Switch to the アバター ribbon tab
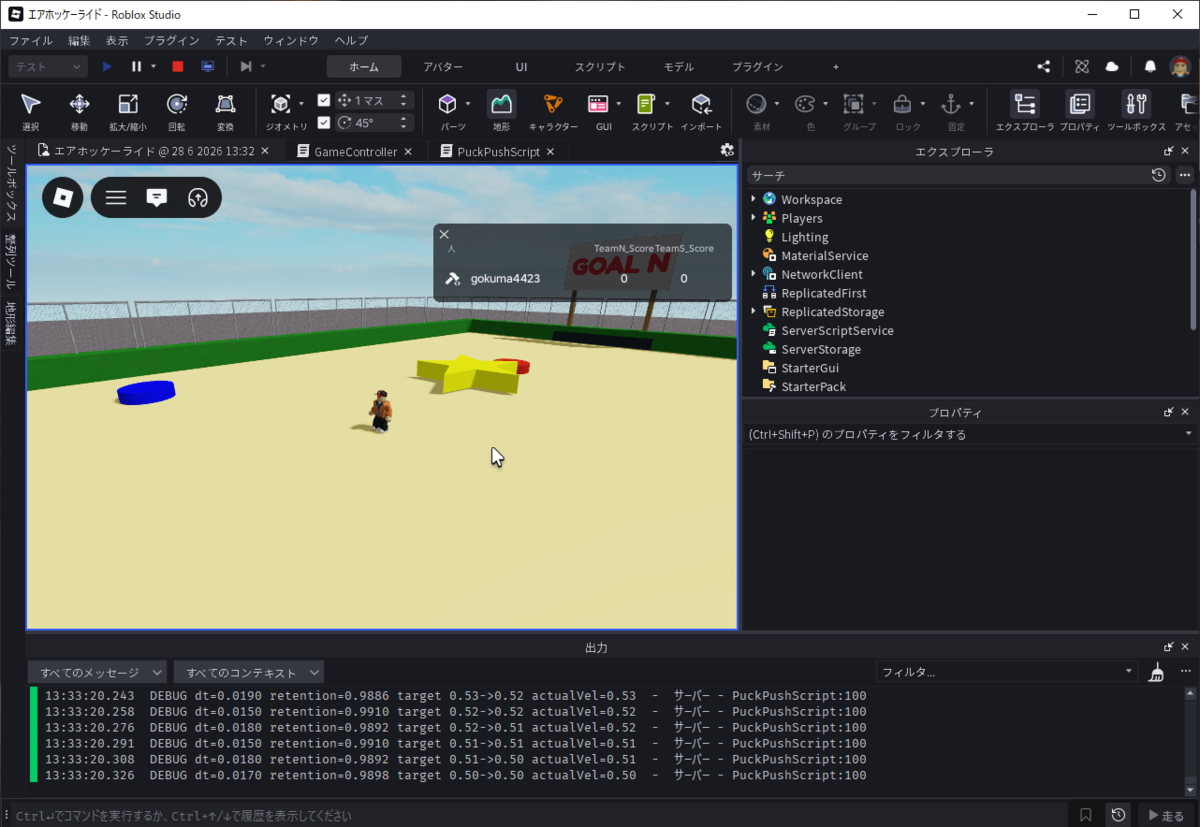This screenshot has width=1200, height=827. point(443,66)
